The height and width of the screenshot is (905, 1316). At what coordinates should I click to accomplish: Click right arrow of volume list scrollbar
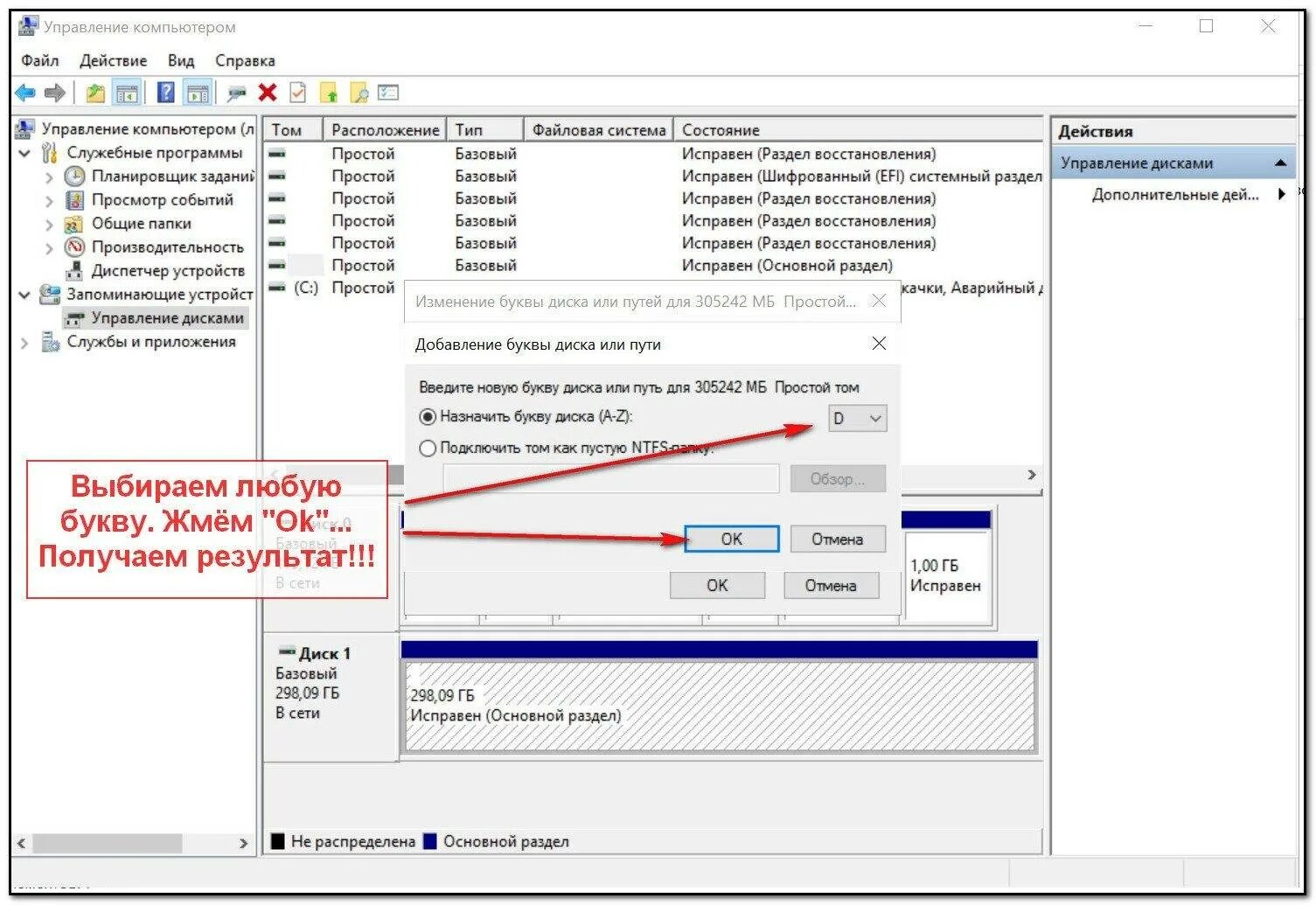coord(1032,474)
